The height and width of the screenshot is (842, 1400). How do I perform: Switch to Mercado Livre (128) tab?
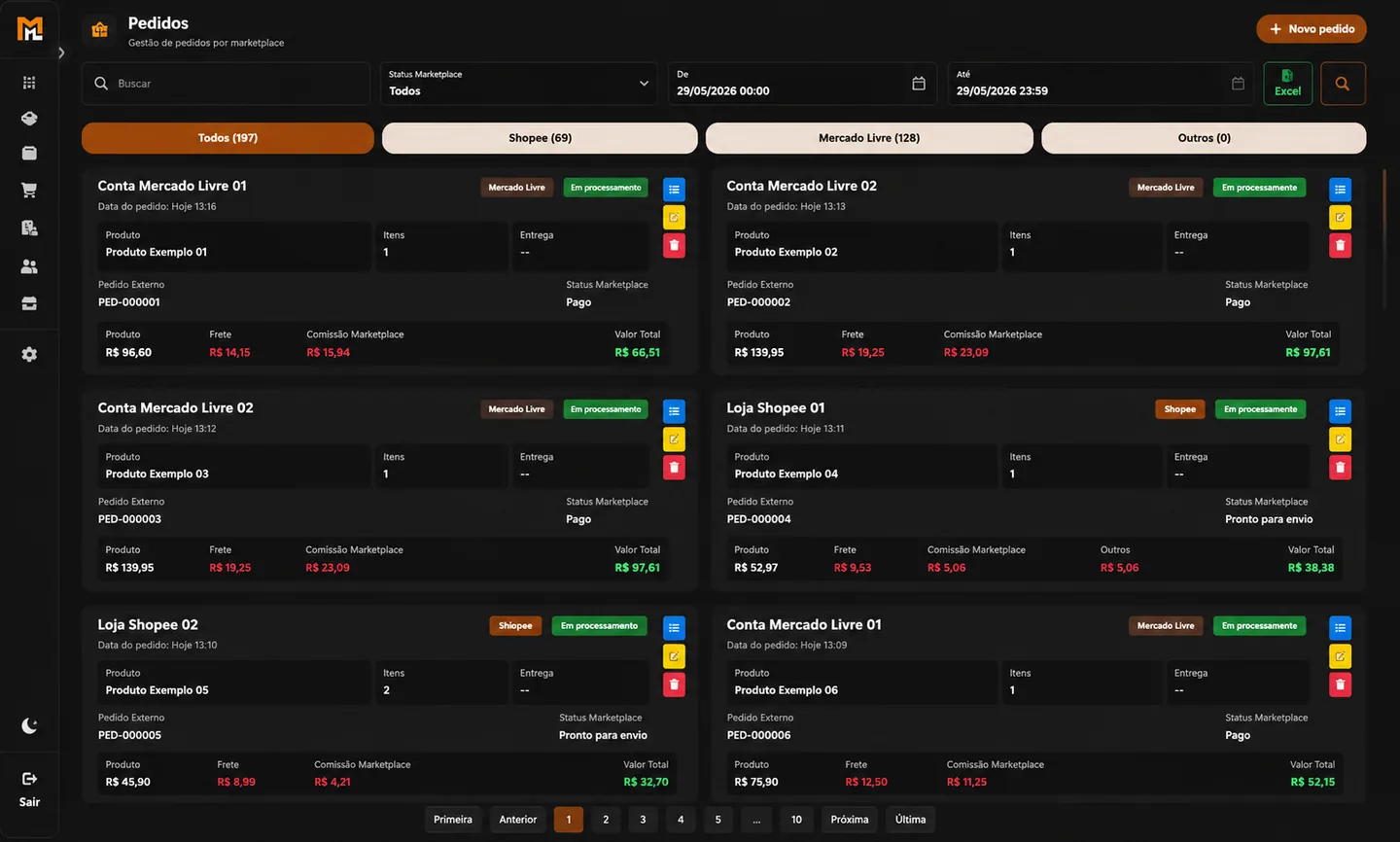(869, 138)
